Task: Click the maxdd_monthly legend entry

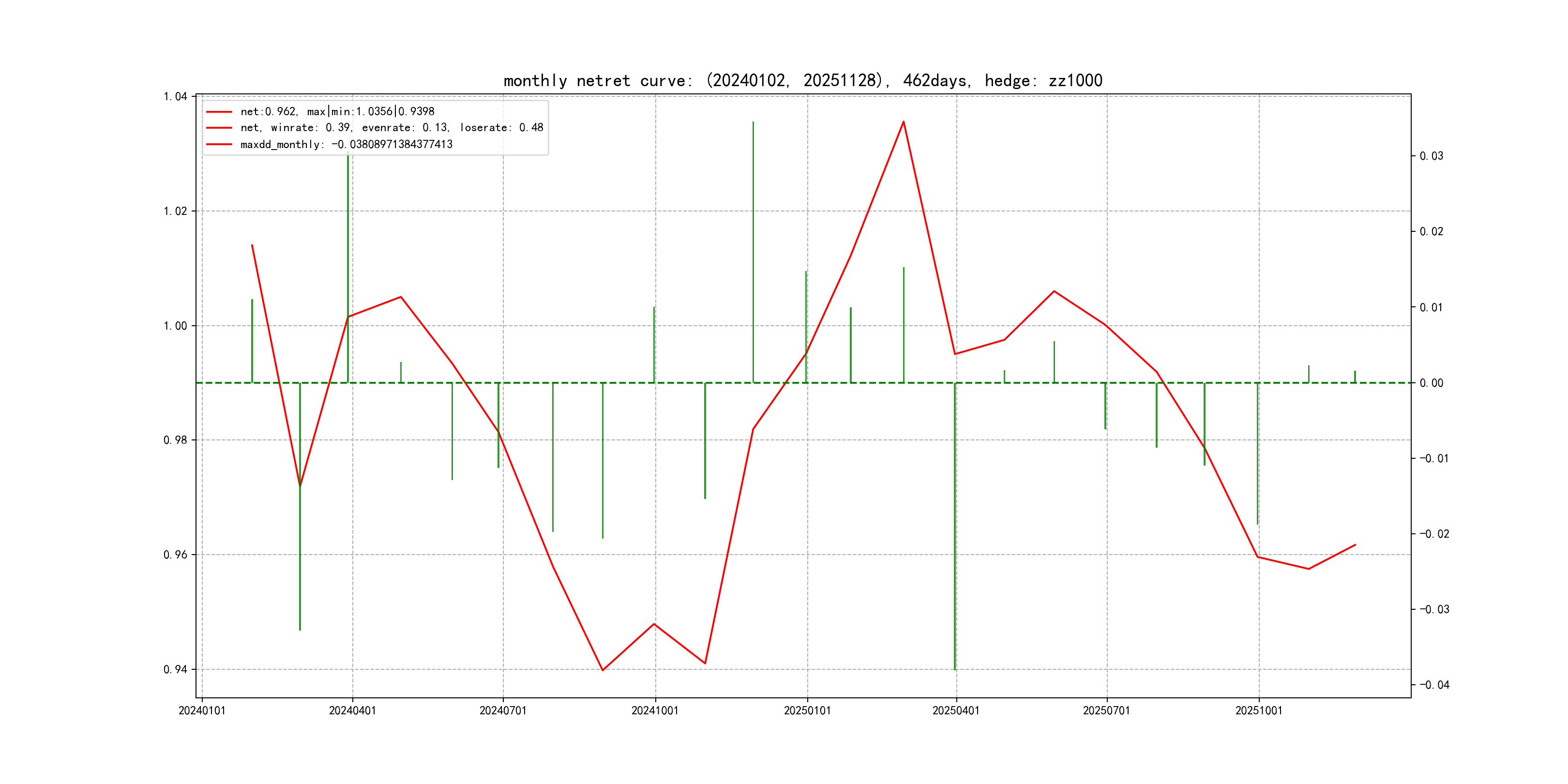Action: pos(346,144)
